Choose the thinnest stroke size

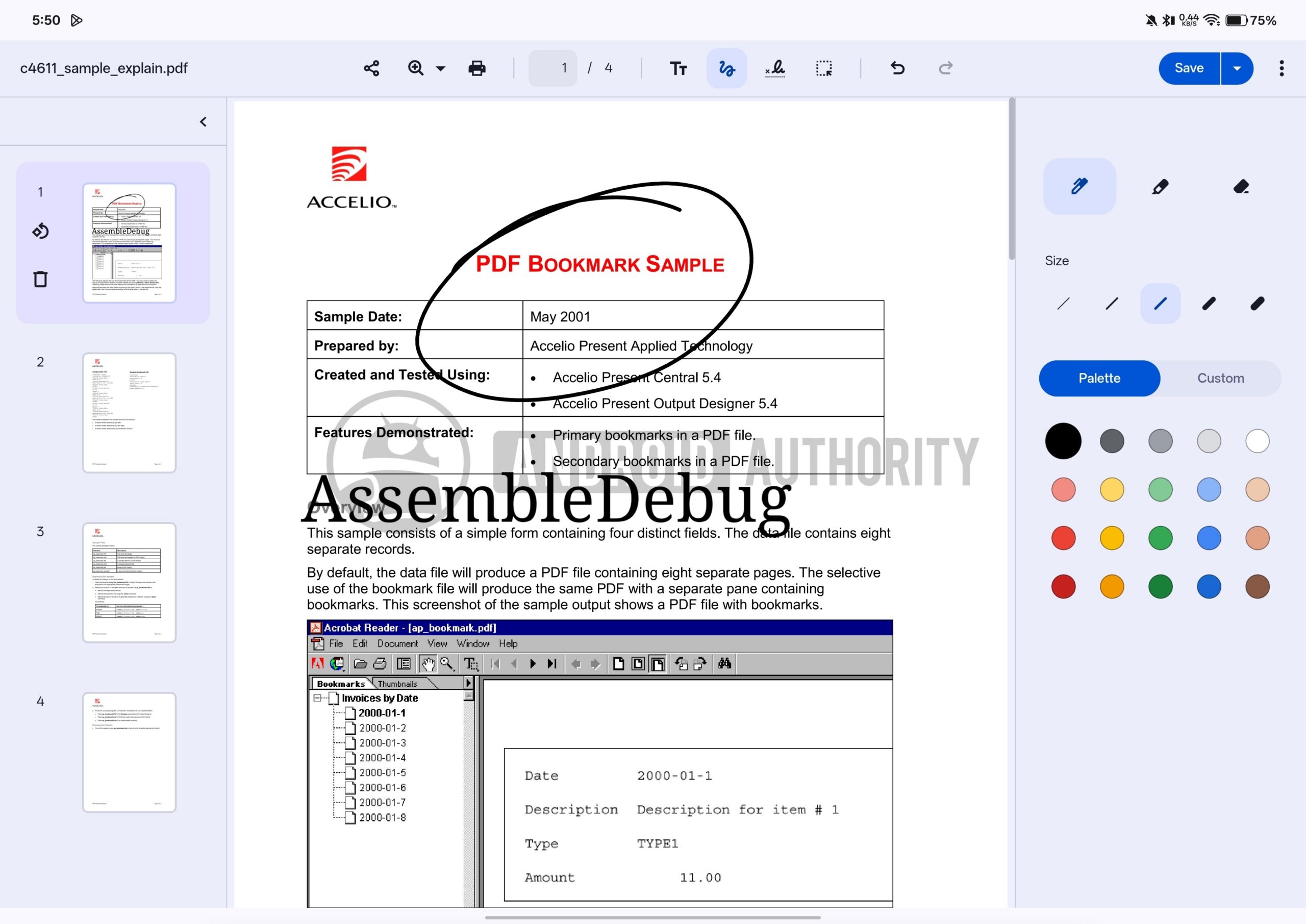[1063, 304]
